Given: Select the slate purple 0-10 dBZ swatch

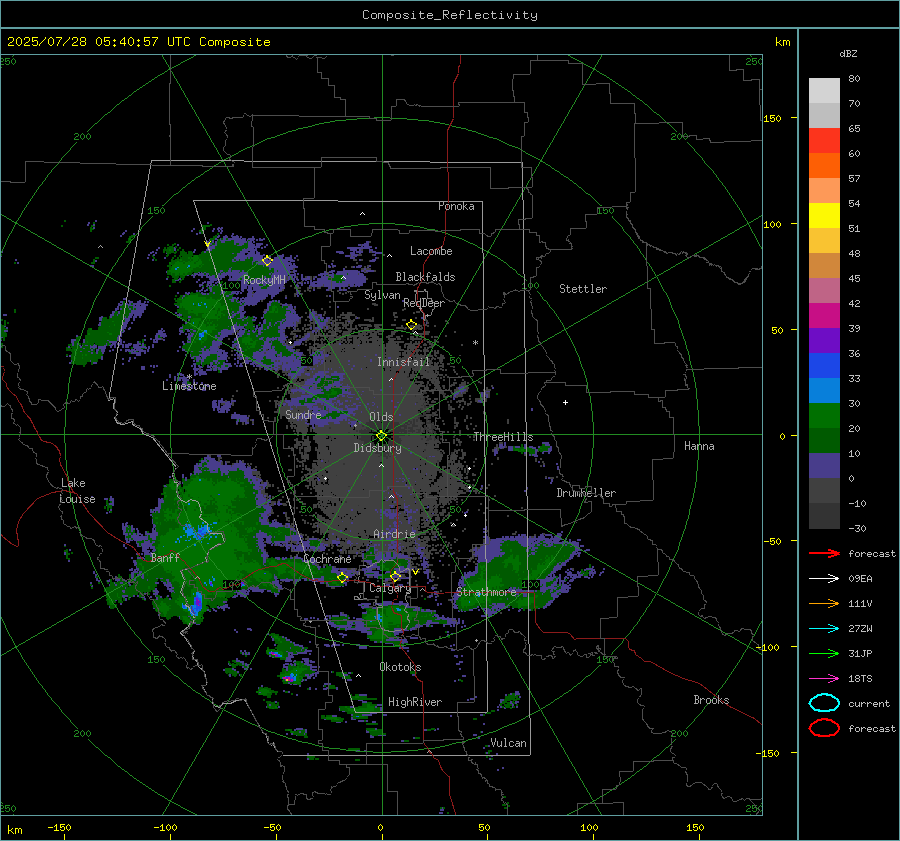Looking at the screenshot, I should point(824,466).
